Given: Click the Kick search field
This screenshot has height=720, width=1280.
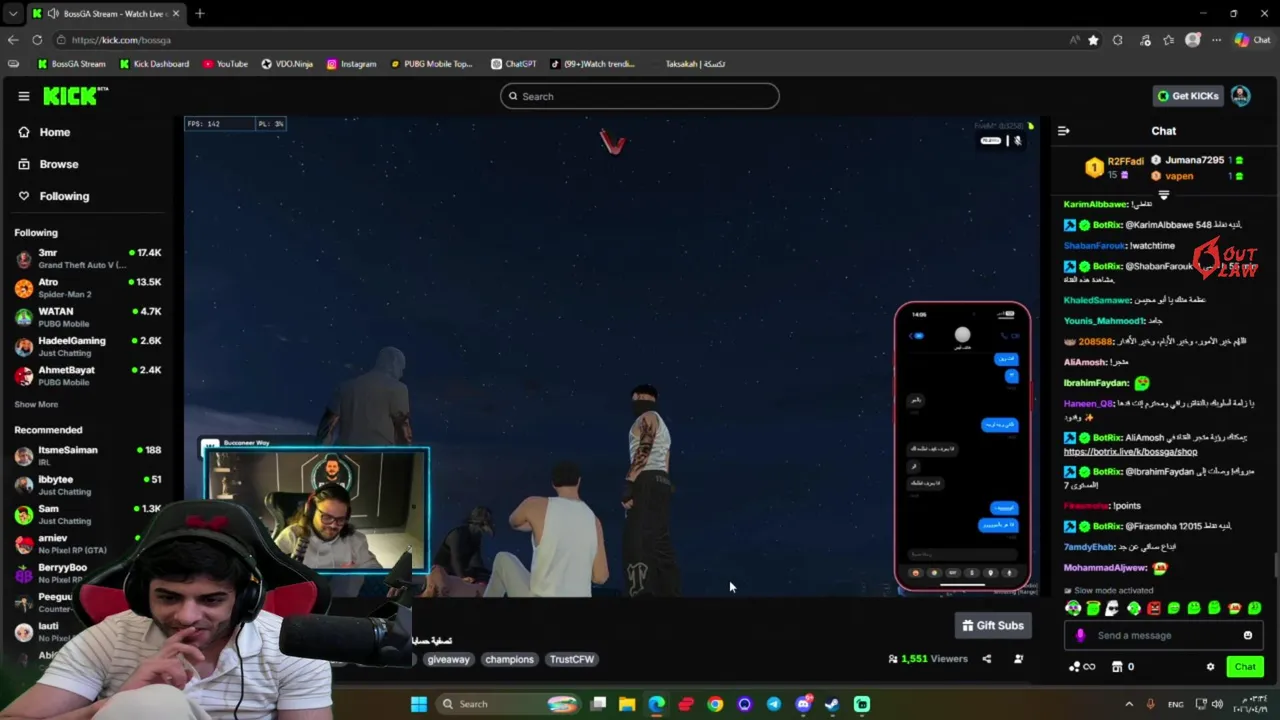Looking at the screenshot, I should [x=640, y=96].
